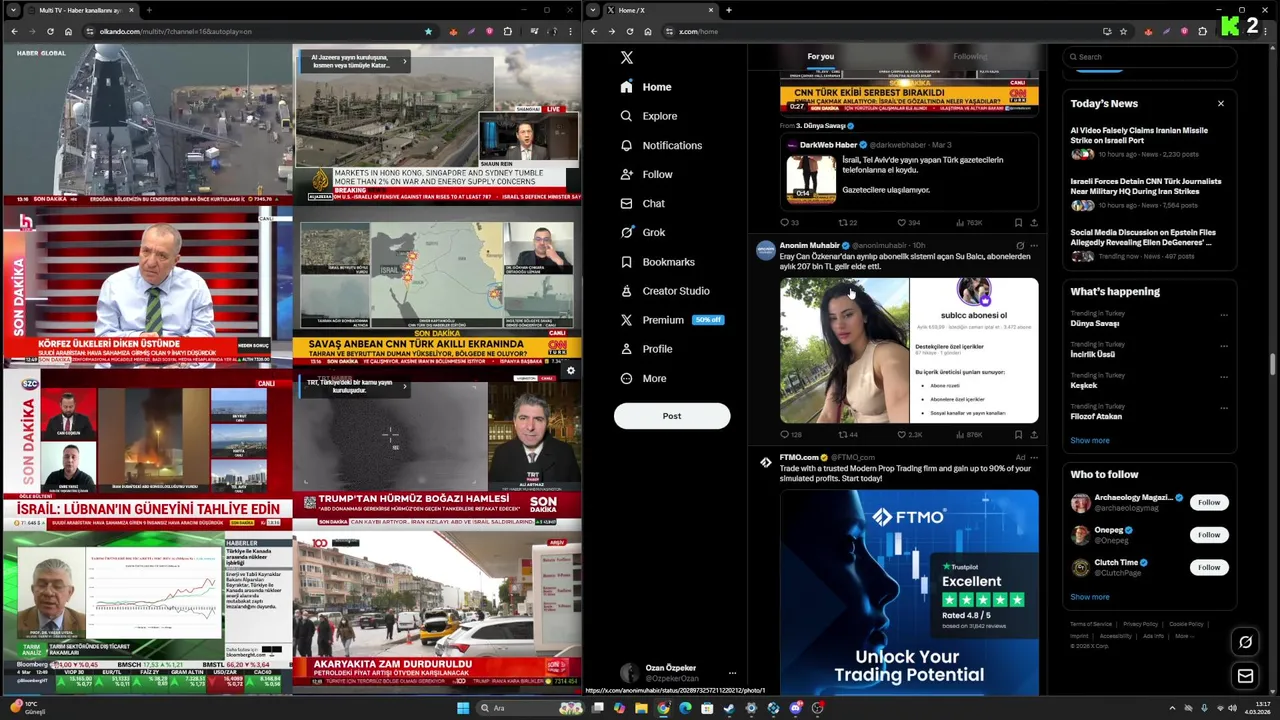Open the messages floating button
This screenshot has width=1280, height=720.
pos(1245,676)
